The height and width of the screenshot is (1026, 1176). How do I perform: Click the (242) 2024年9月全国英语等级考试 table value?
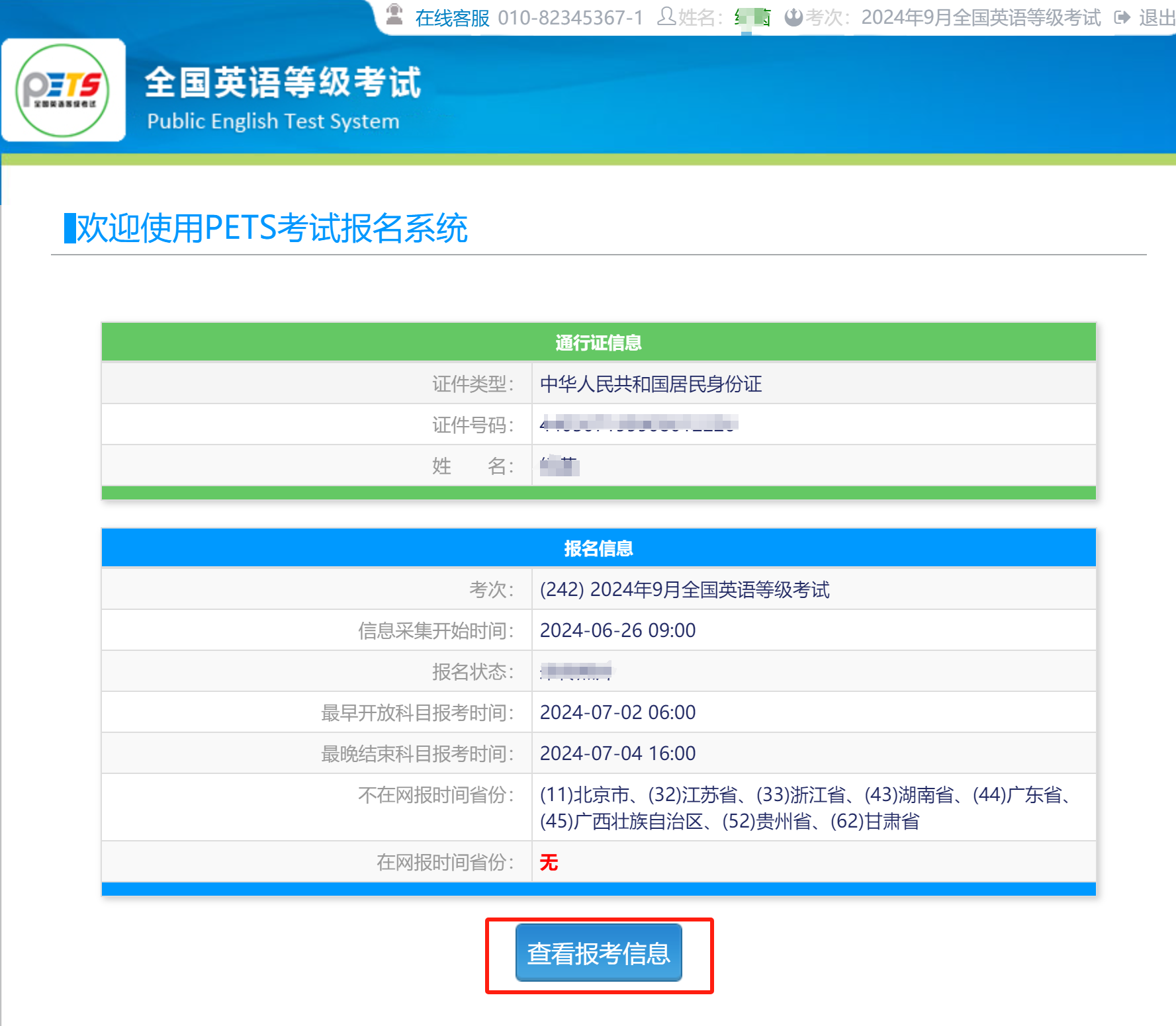[x=684, y=589]
